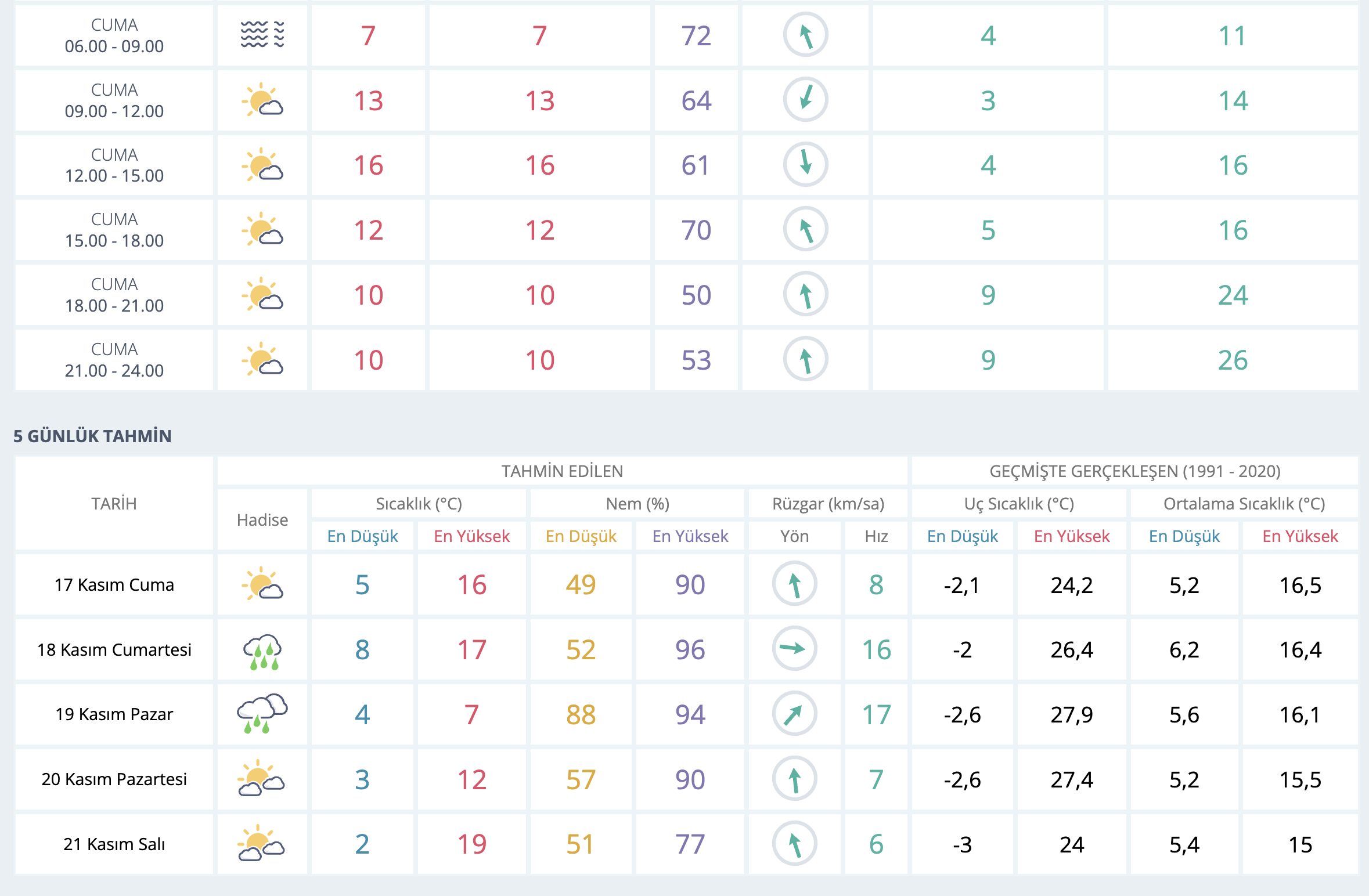The height and width of the screenshot is (896, 1369).
Task: Click partly sunny icon for Cuma 09.00 - 12.00
Action: pyautogui.click(x=262, y=100)
